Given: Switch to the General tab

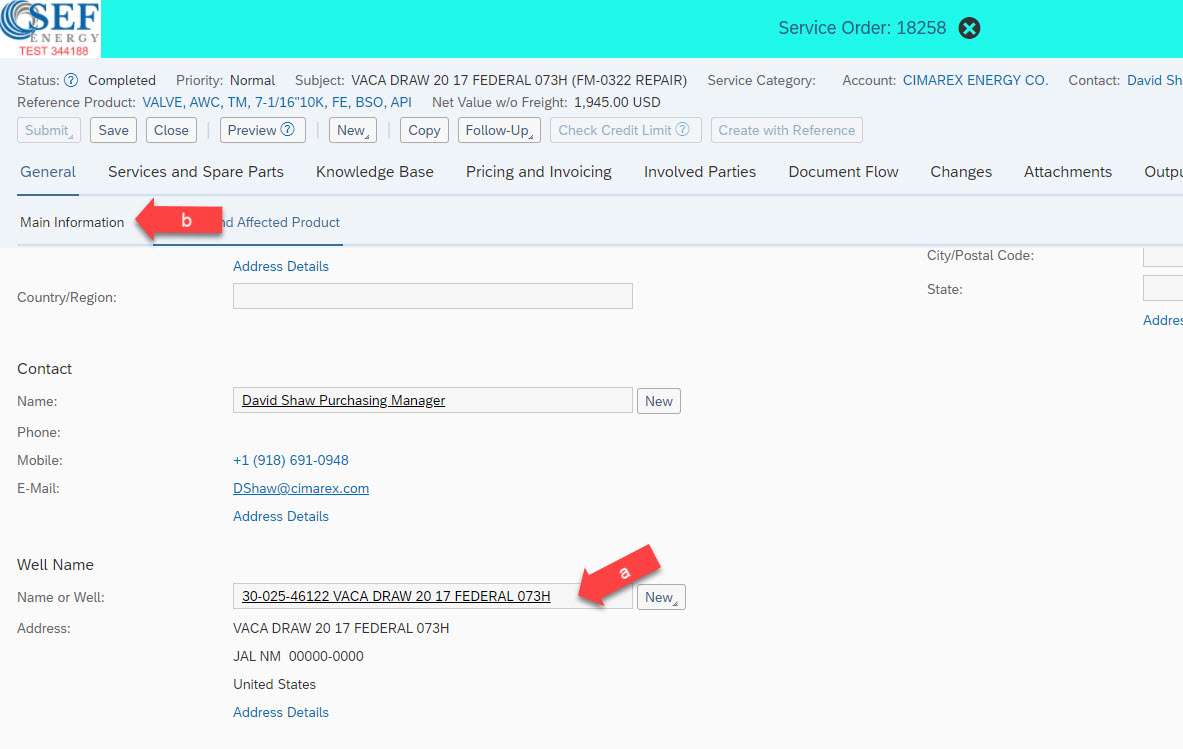Looking at the screenshot, I should coord(48,172).
